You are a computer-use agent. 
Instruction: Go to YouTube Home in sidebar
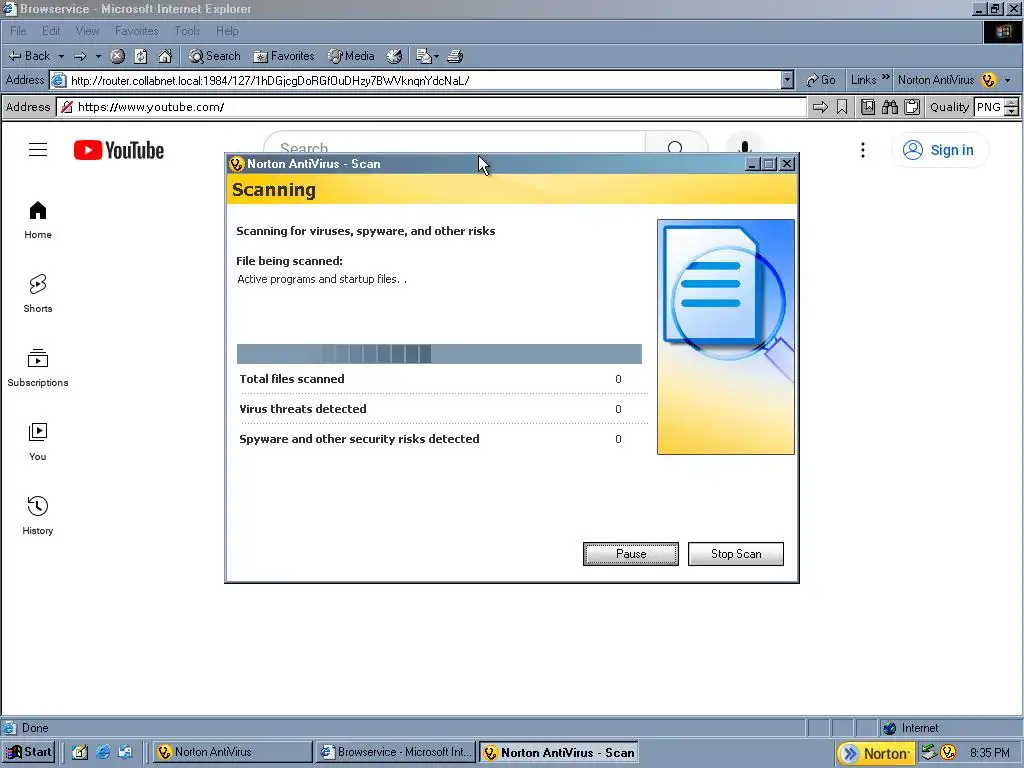click(38, 220)
